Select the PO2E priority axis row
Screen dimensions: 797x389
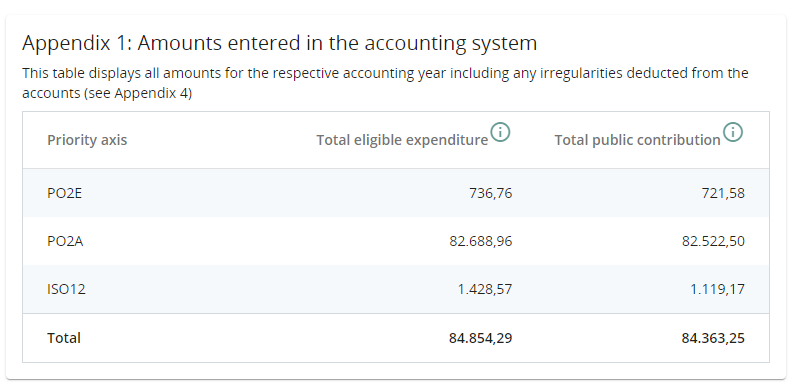pyautogui.click(x=396, y=193)
